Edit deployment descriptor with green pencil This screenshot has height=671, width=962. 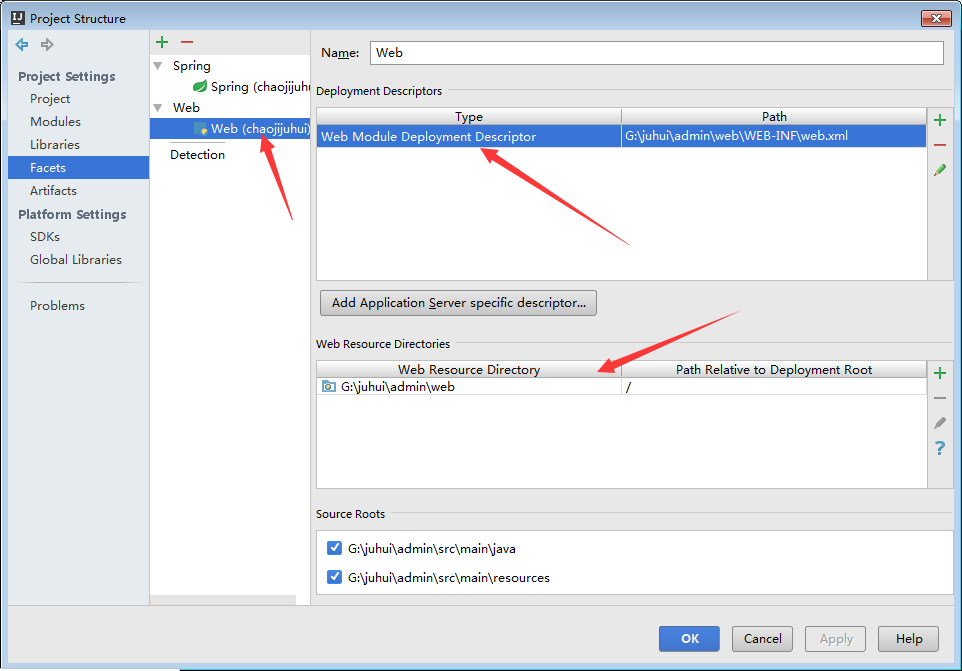coord(939,170)
